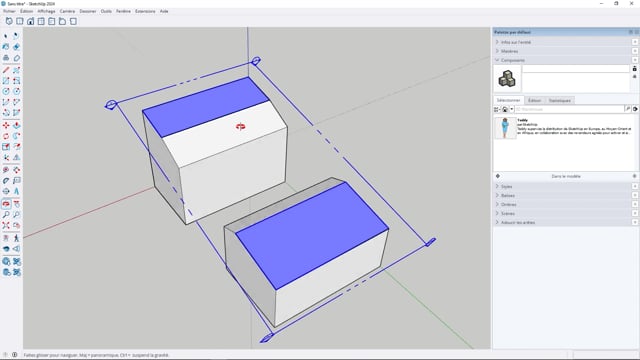
Task: Select the Look Around eye tool
Action: pos(6,249)
